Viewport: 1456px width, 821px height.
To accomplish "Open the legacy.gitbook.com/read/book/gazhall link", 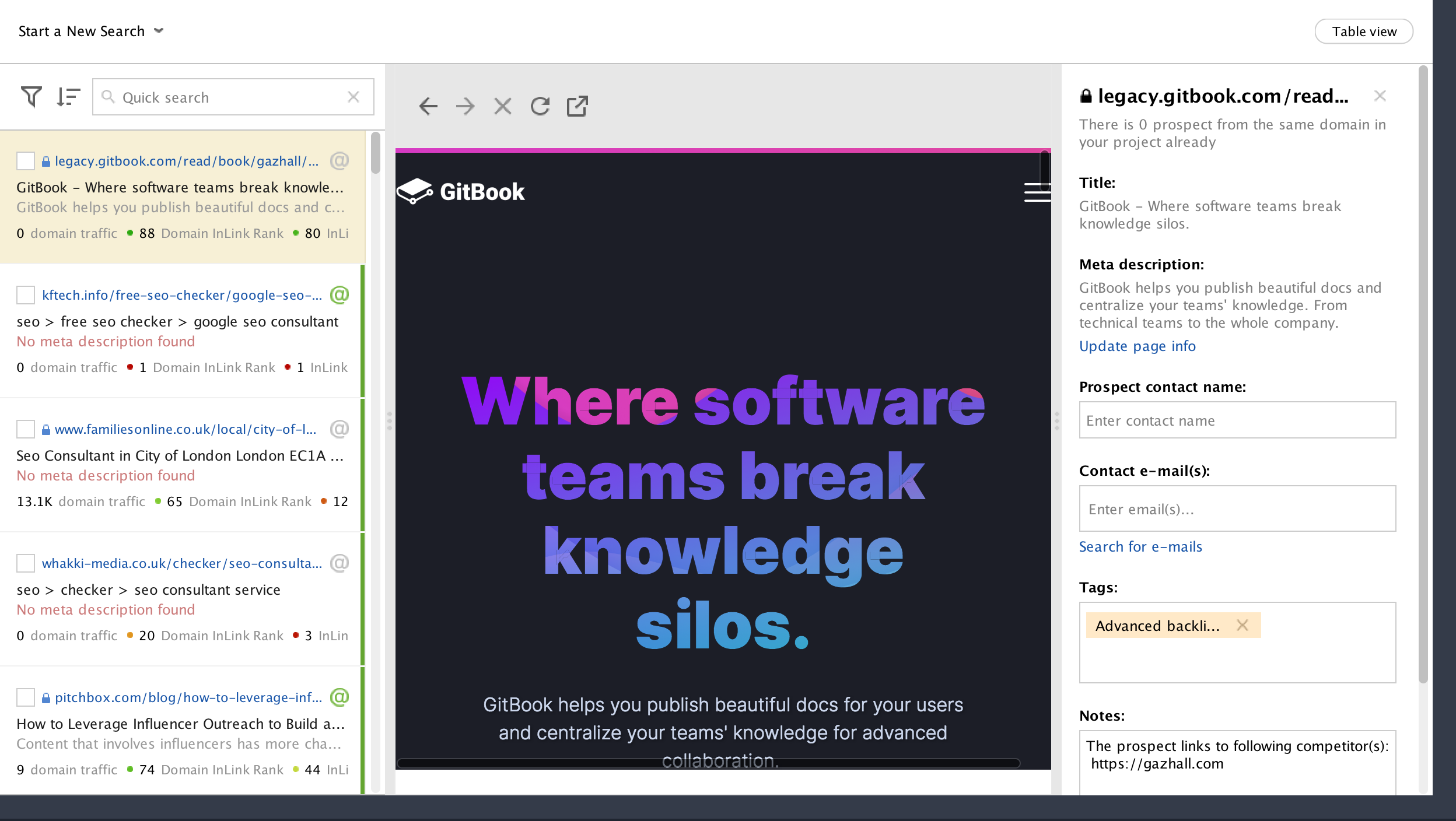I will point(187,161).
